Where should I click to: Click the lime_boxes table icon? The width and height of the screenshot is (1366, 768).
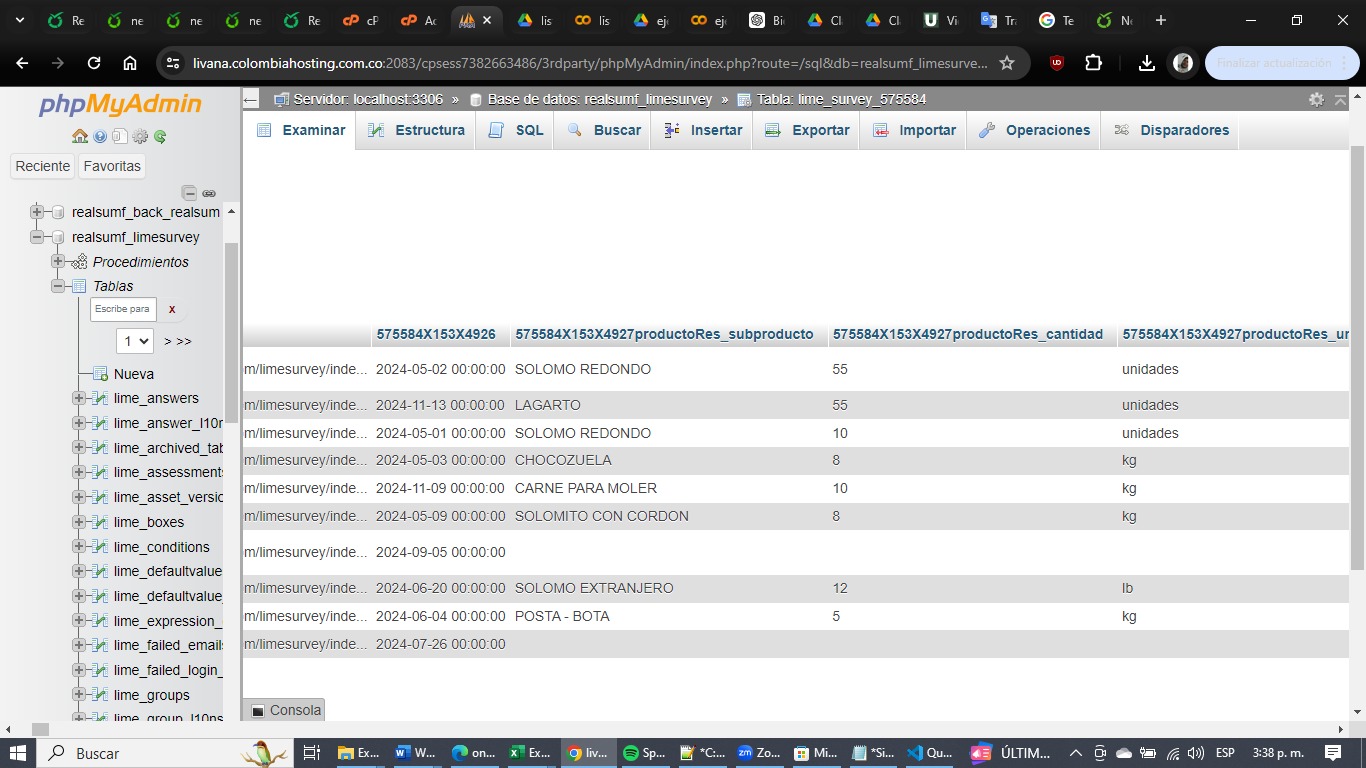pyautogui.click(x=100, y=522)
